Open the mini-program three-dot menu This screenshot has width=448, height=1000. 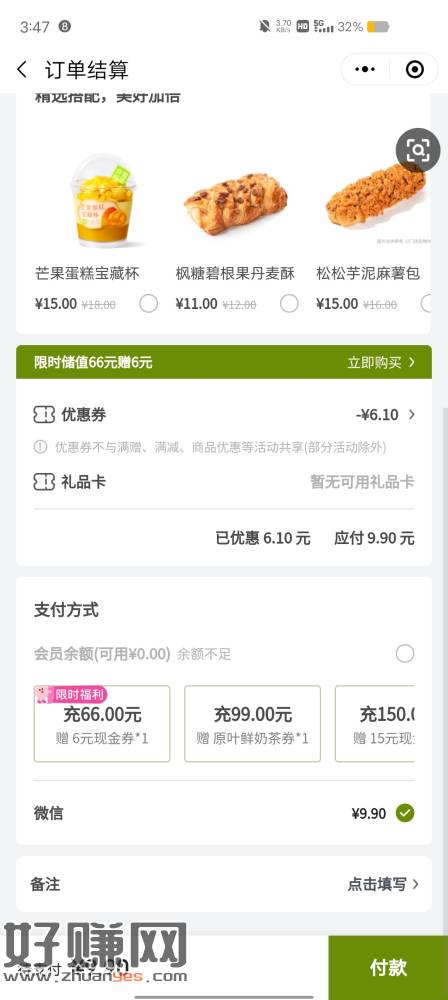pos(366,70)
